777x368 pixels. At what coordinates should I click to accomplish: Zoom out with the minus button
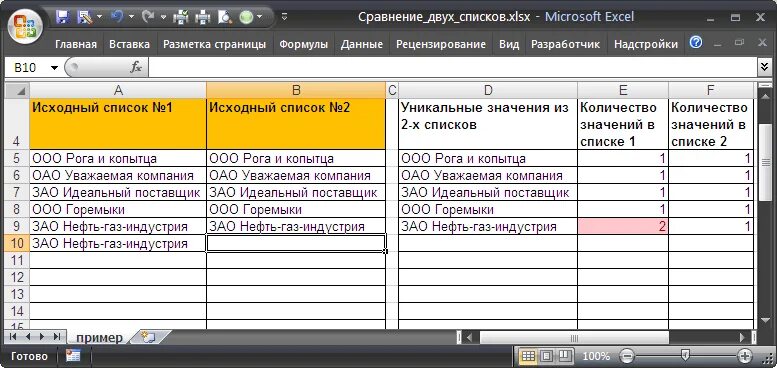click(x=627, y=356)
